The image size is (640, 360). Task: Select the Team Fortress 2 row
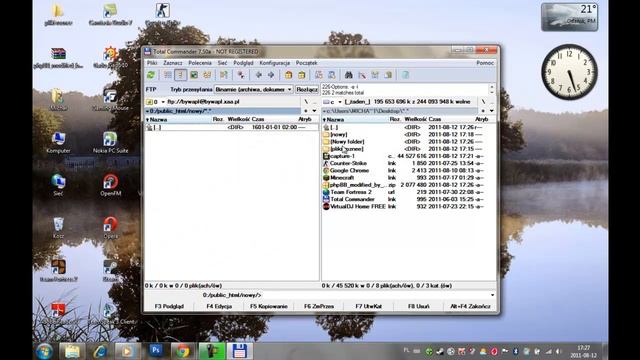coord(409,192)
